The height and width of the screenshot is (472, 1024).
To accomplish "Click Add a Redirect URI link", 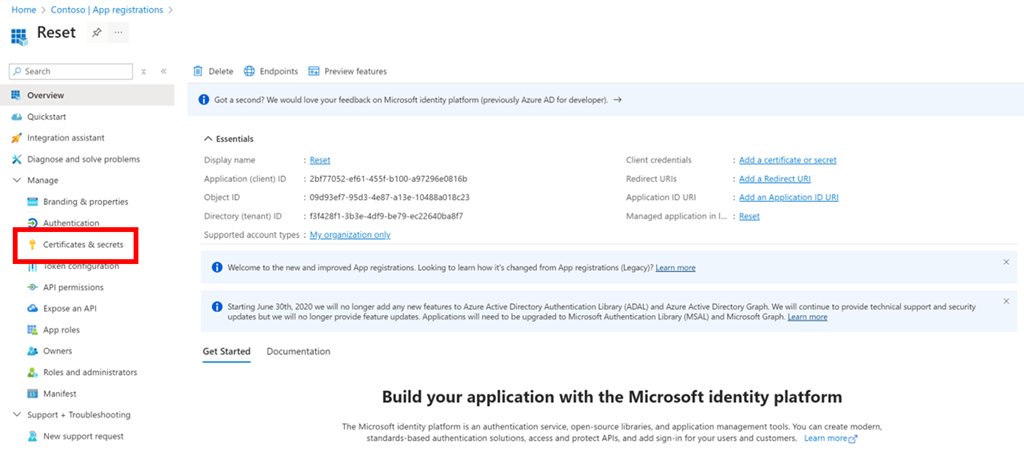I will pos(774,179).
